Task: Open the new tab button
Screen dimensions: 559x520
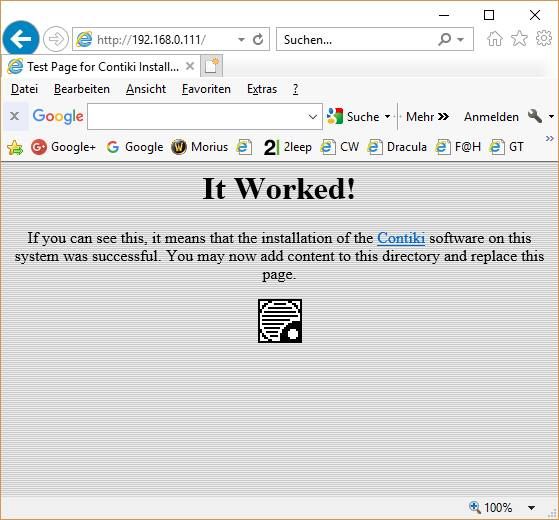Action: click(x=211, y=66)
